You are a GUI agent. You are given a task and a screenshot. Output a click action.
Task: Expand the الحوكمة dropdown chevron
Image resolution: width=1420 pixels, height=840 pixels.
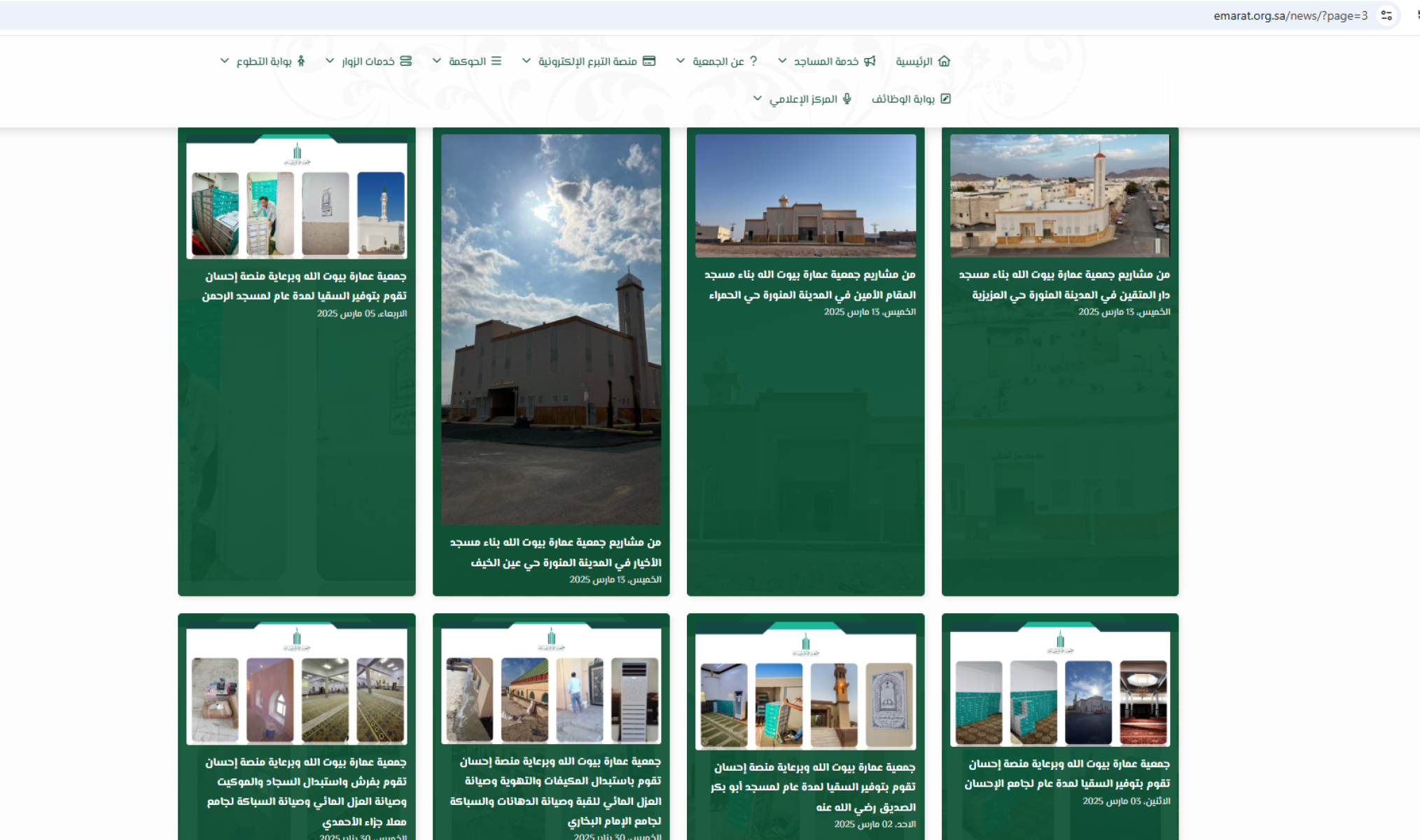436,61
